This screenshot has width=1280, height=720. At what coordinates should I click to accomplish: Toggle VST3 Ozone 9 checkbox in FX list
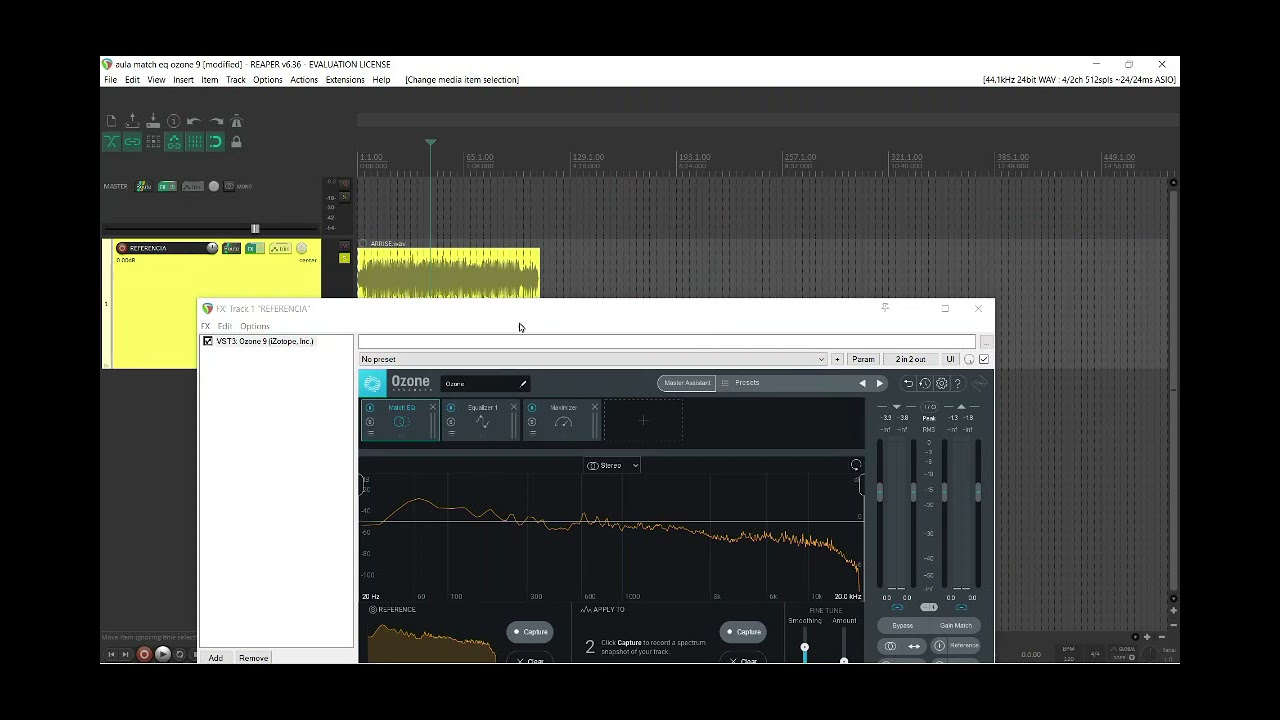pyautogui.click(x=208, y=341)
